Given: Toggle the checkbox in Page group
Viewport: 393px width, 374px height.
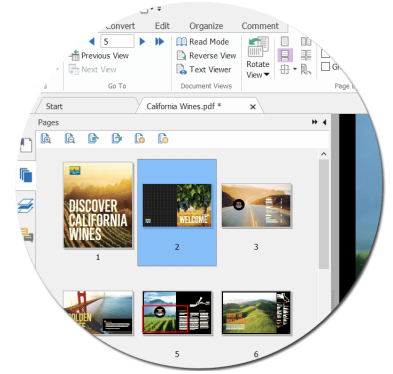Looking at the screenshot, I should pos(325,67).
